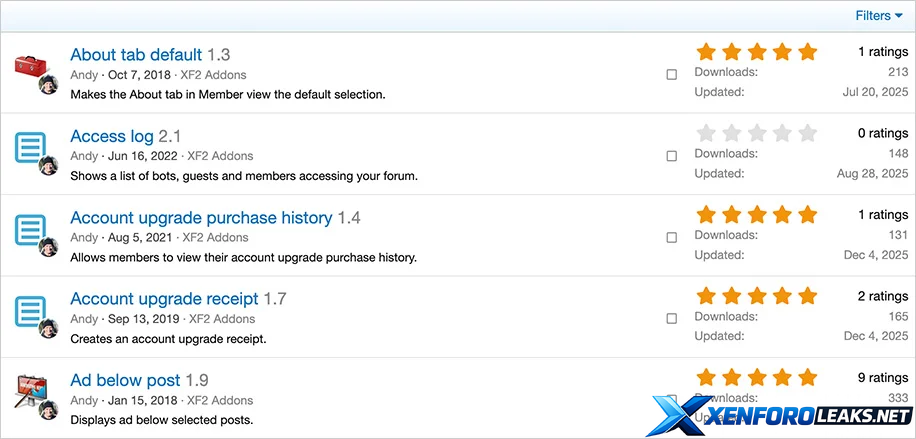
Task: Click the empty grey stars for Access log
Action: (756, 133)
